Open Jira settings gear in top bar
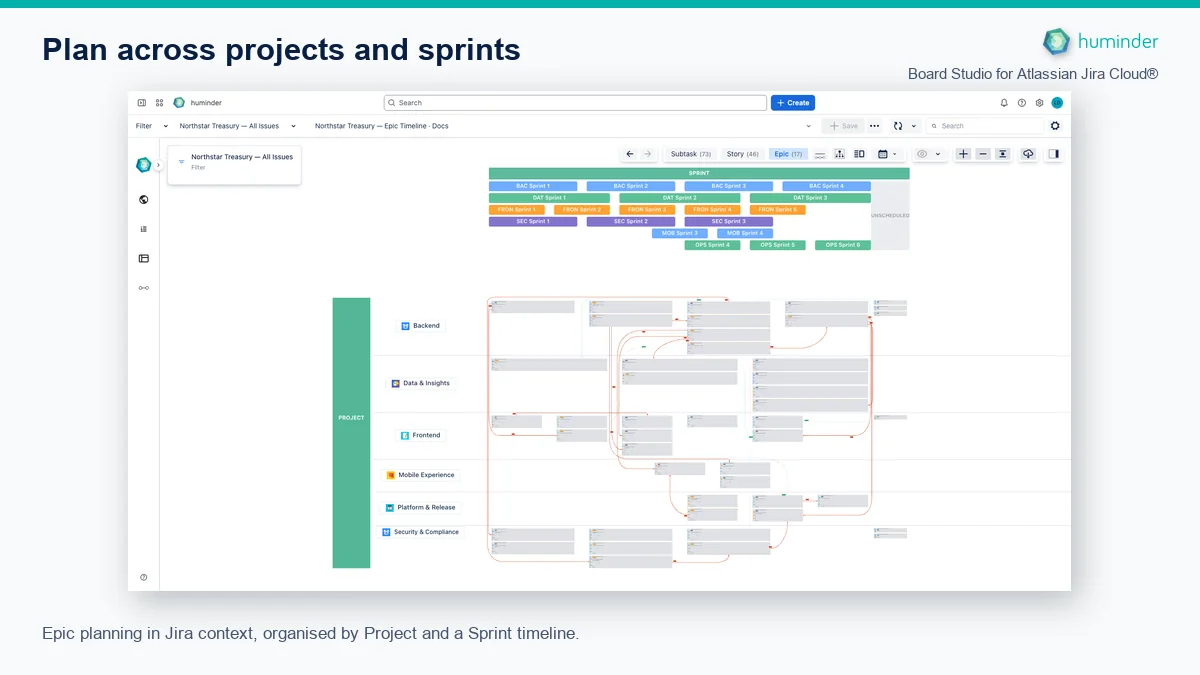Image resolution: width=1200 pixels, height=675 pixels. point(1039,103)
